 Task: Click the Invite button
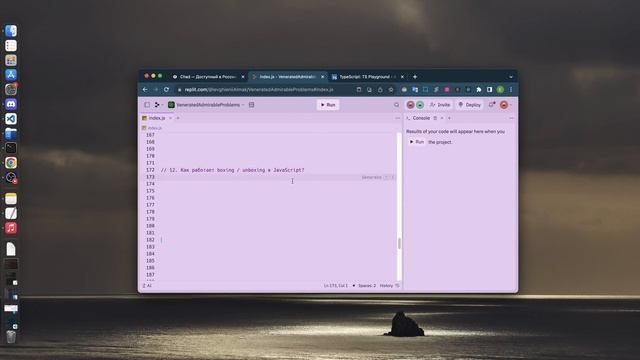click(x=440, y=105)
